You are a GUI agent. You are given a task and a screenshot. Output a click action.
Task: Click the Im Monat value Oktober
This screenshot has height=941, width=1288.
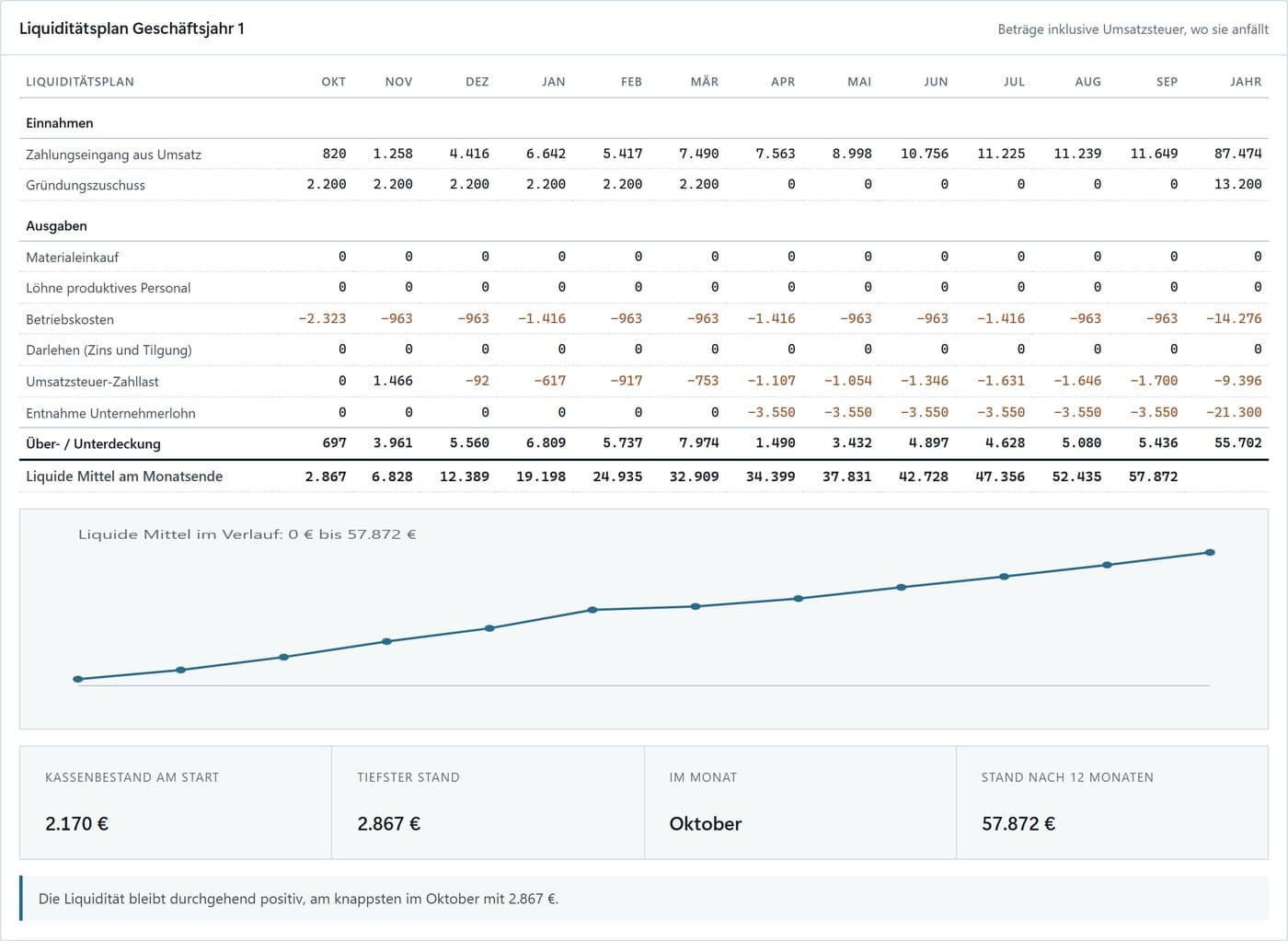click(706, 824)
